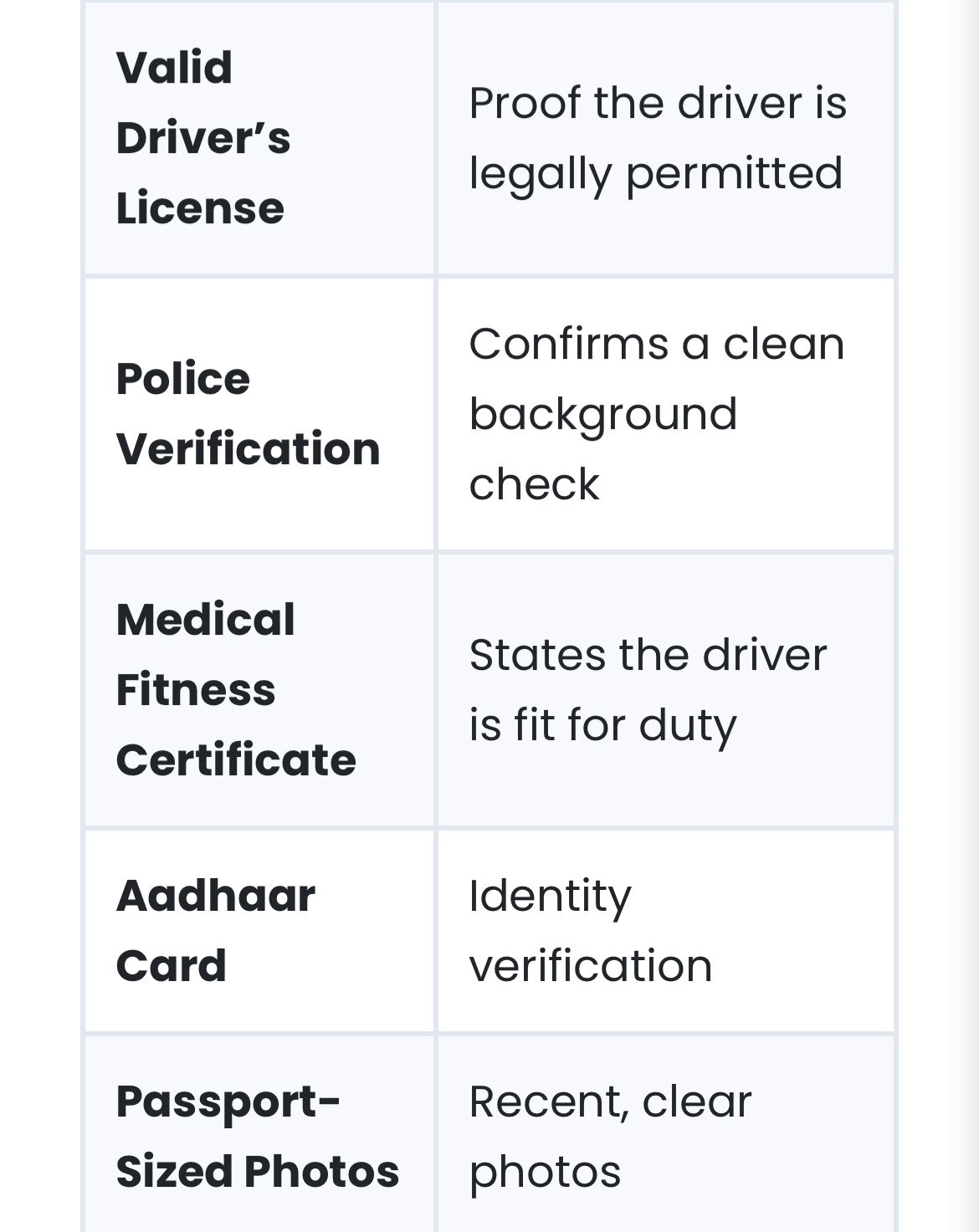Click the word "Passport-" in last row

(x=228, y=1102)
